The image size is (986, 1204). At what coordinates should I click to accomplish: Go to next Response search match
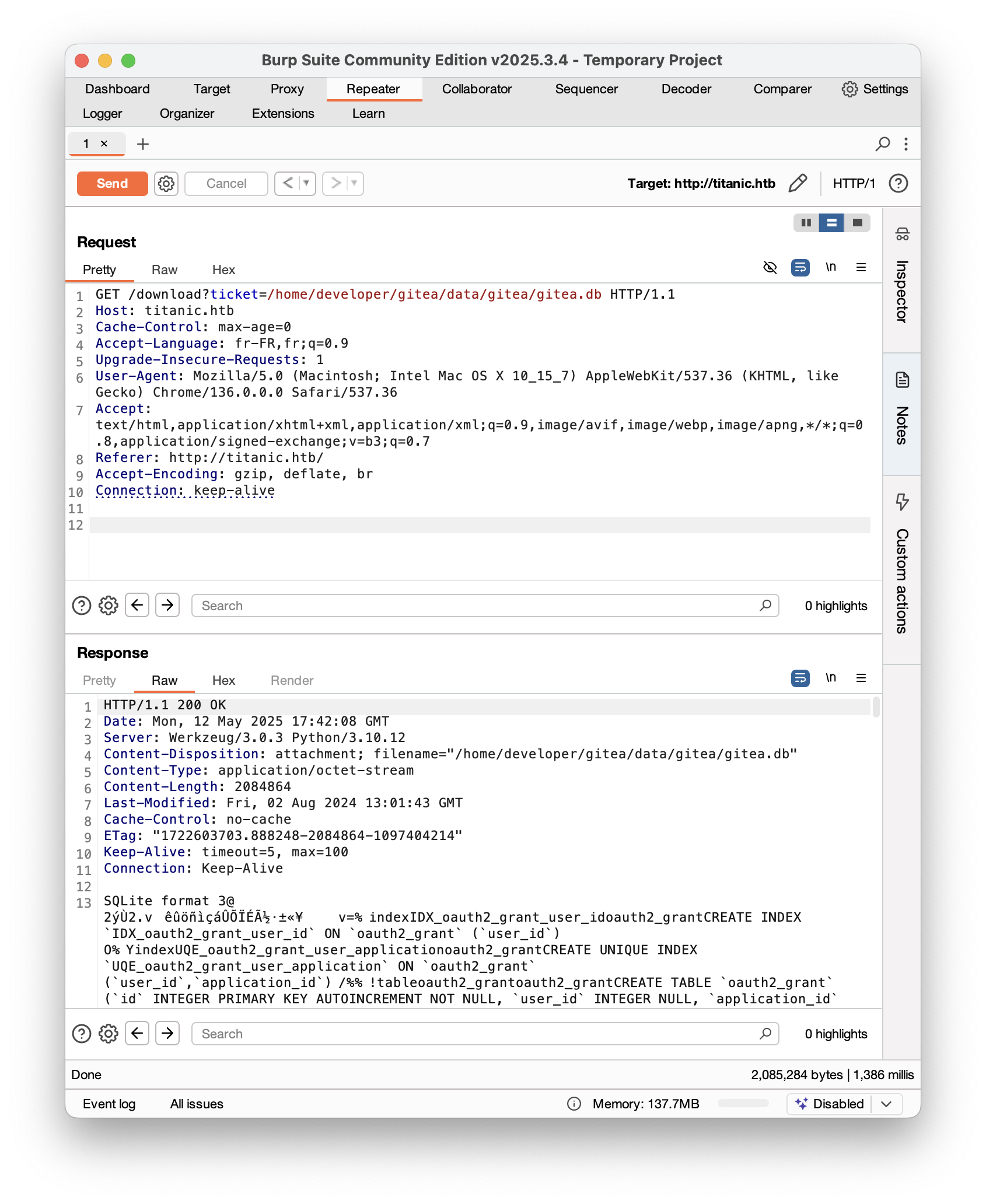pyautogui.click(x=167, y=1034)
